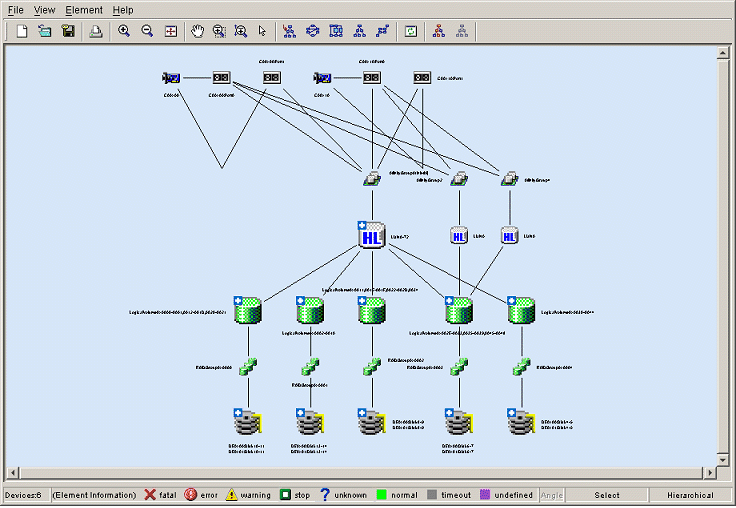Open the Help menu

point(123,10)
